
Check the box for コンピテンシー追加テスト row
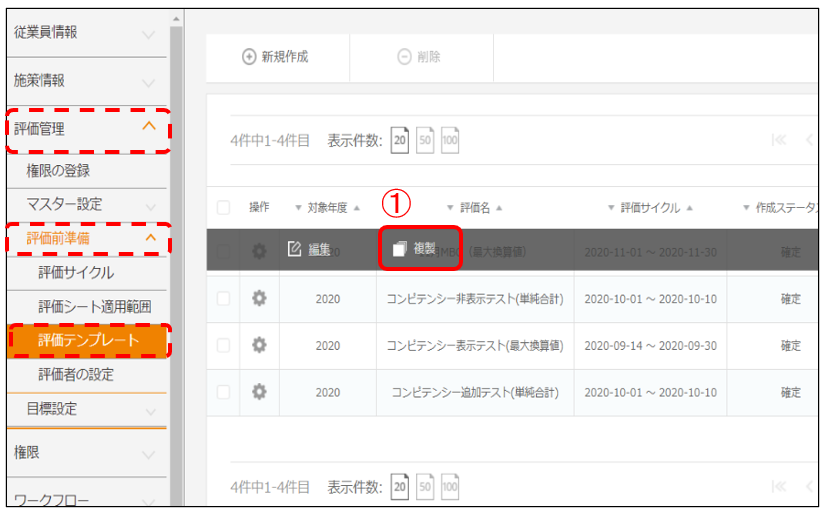coord(223,392)
